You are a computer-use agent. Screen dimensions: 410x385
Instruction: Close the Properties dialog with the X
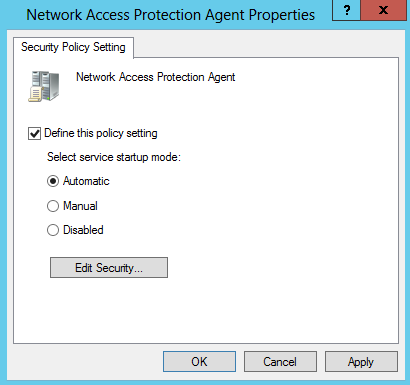383,10
